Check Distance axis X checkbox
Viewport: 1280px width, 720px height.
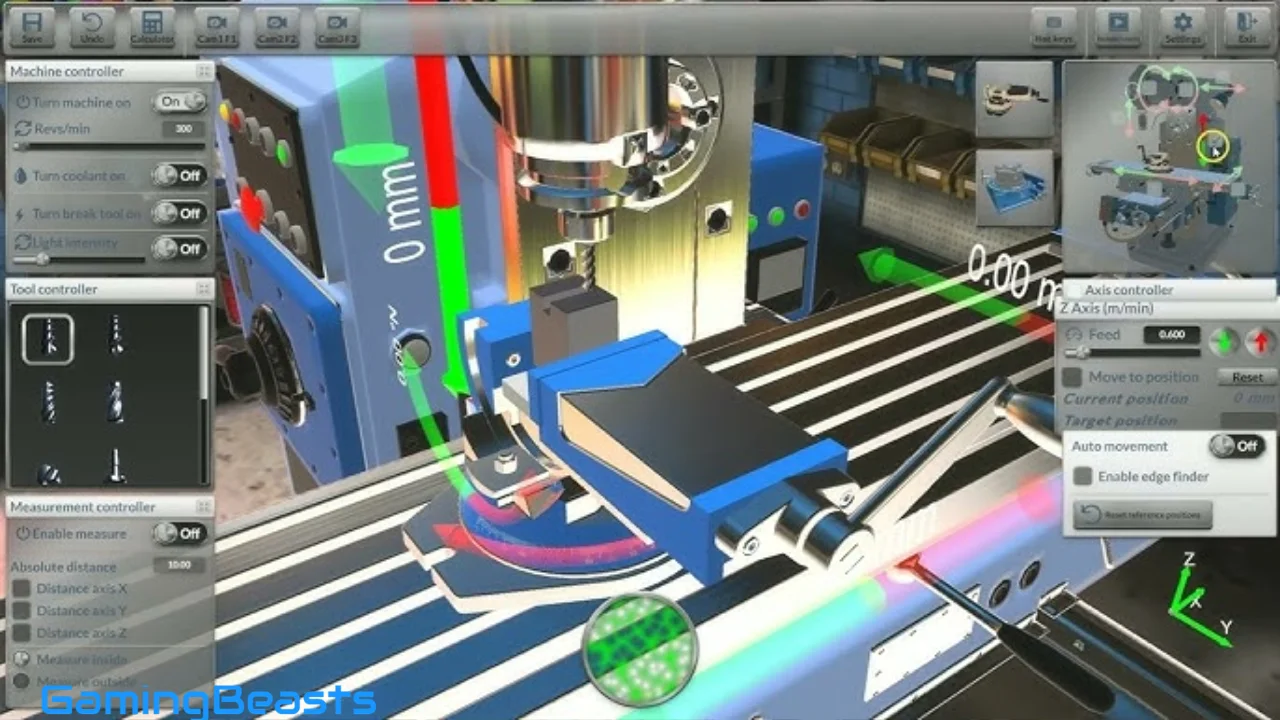(x=21, y=588)
